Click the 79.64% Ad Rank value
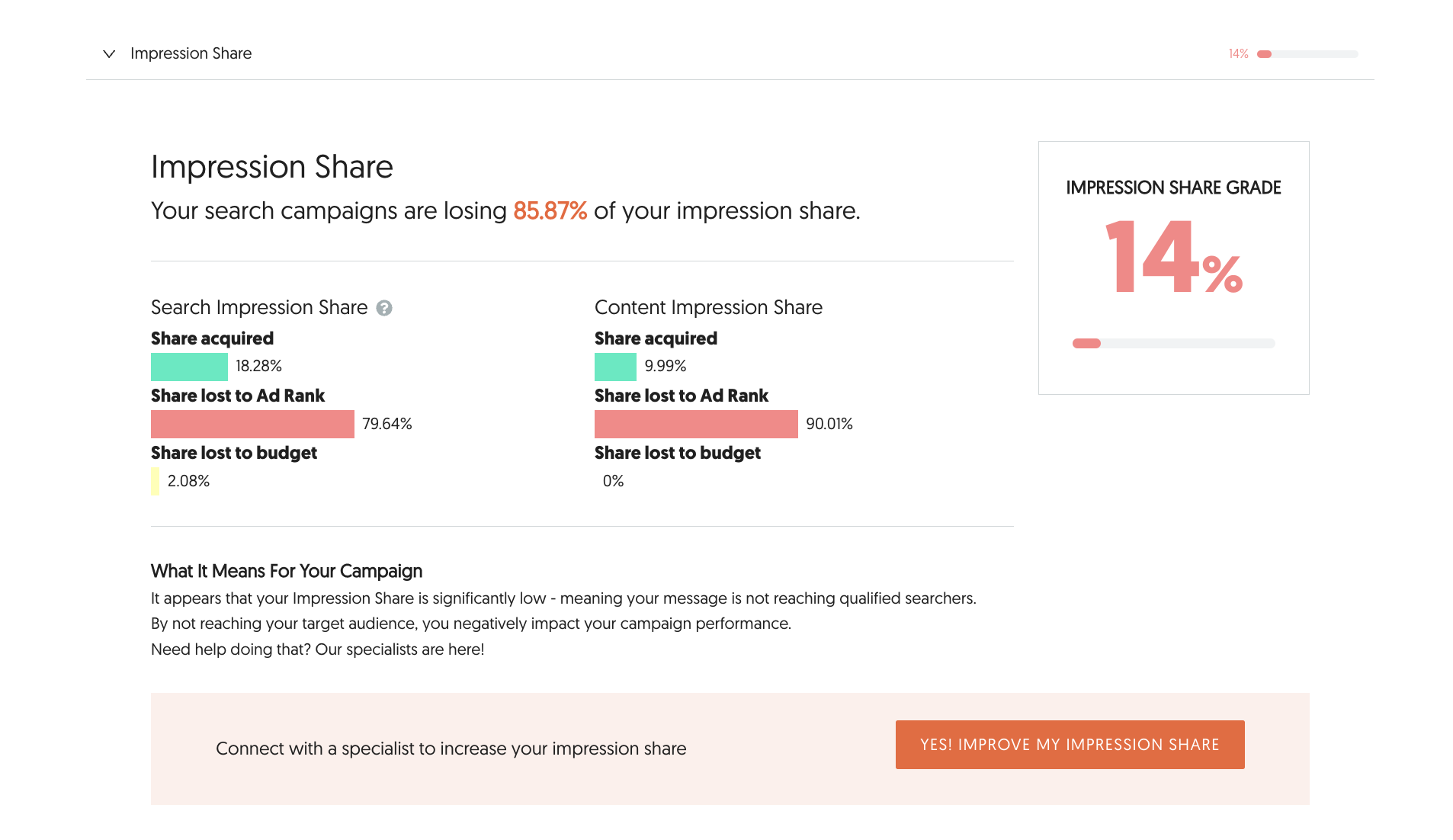The image size is (1453, 840). pyautogui.click(x=387, y=424)
